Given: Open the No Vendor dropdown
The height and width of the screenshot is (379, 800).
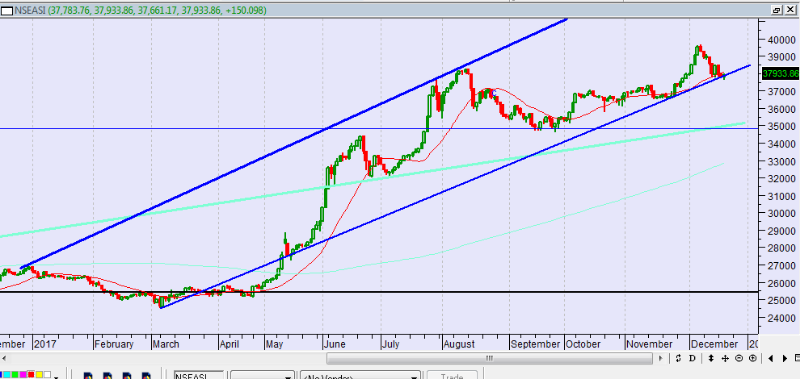Looking at the screenshot, I should click(x=360, y=375).
